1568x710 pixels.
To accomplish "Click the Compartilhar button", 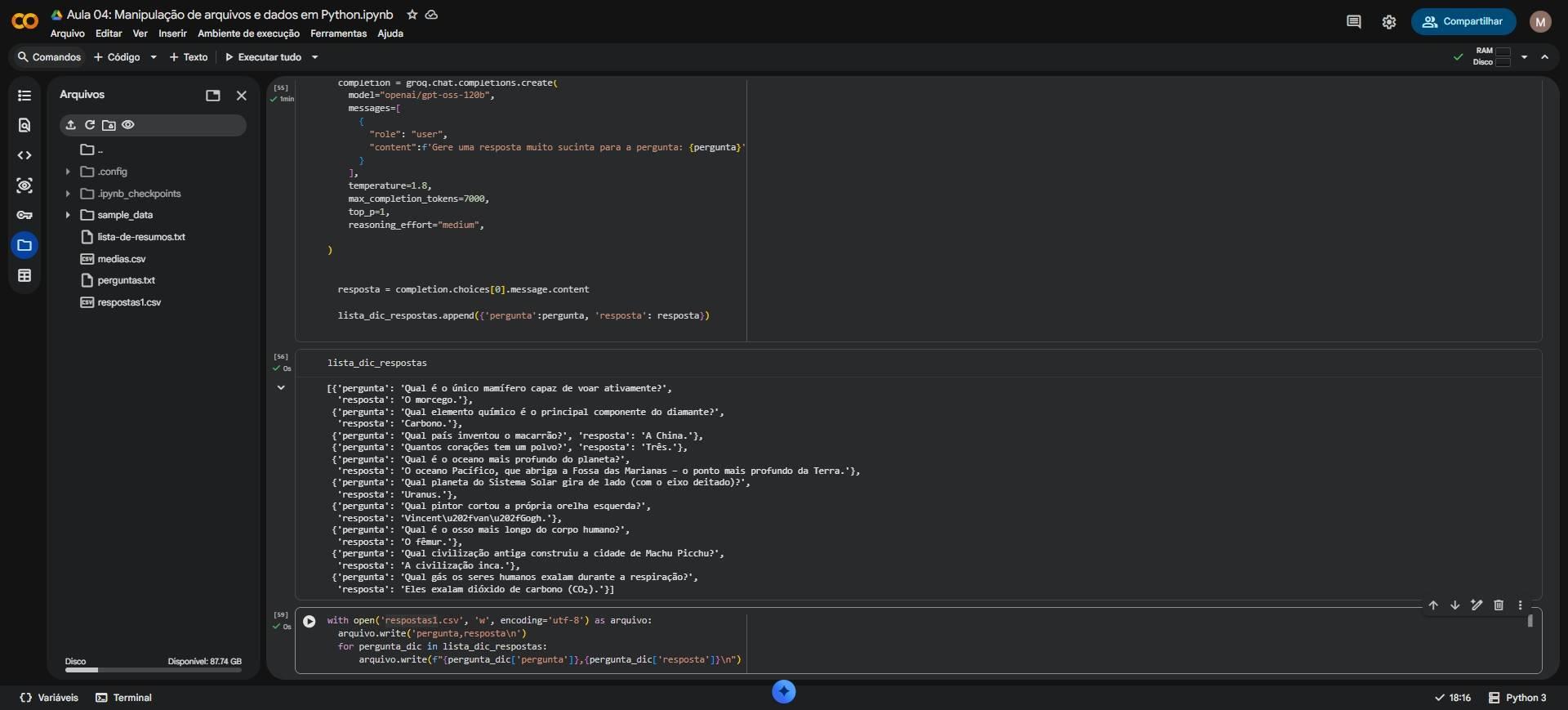I will click(1463, 22).
